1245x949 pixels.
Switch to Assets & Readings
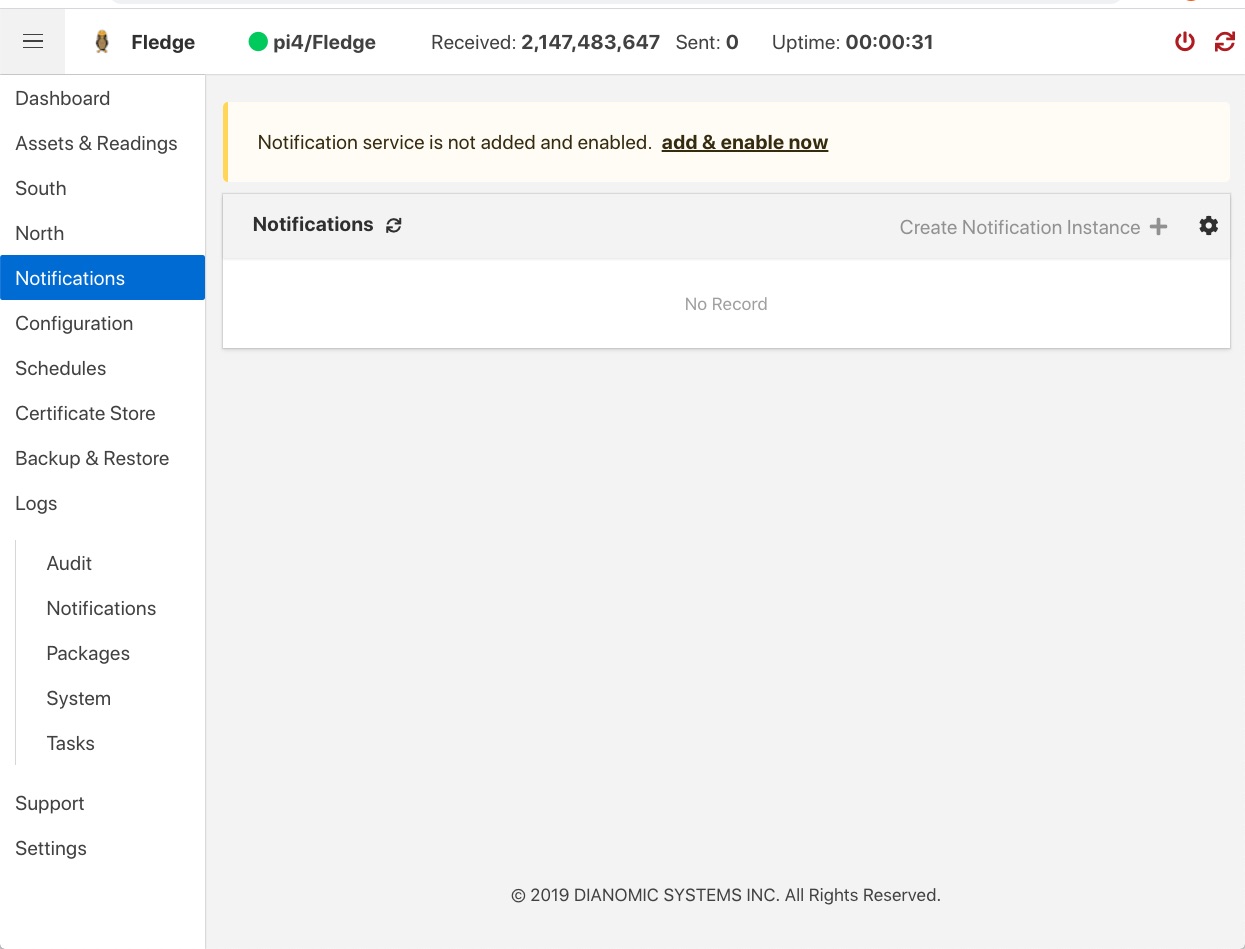(96, 143)
